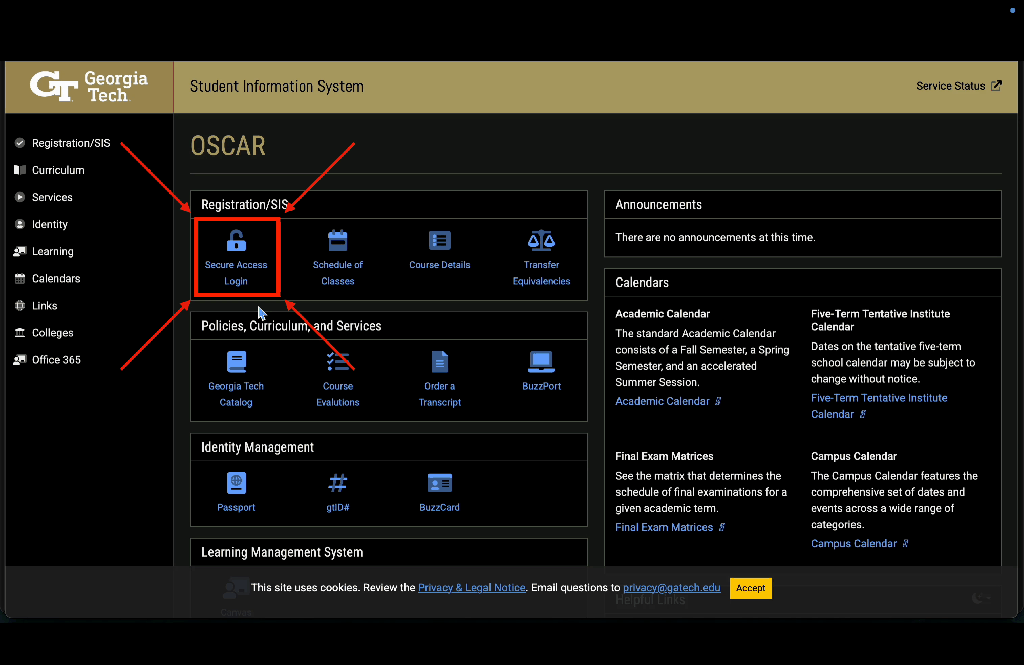
Task: Open the Service Status external link
Action: [x=958, y=86]
